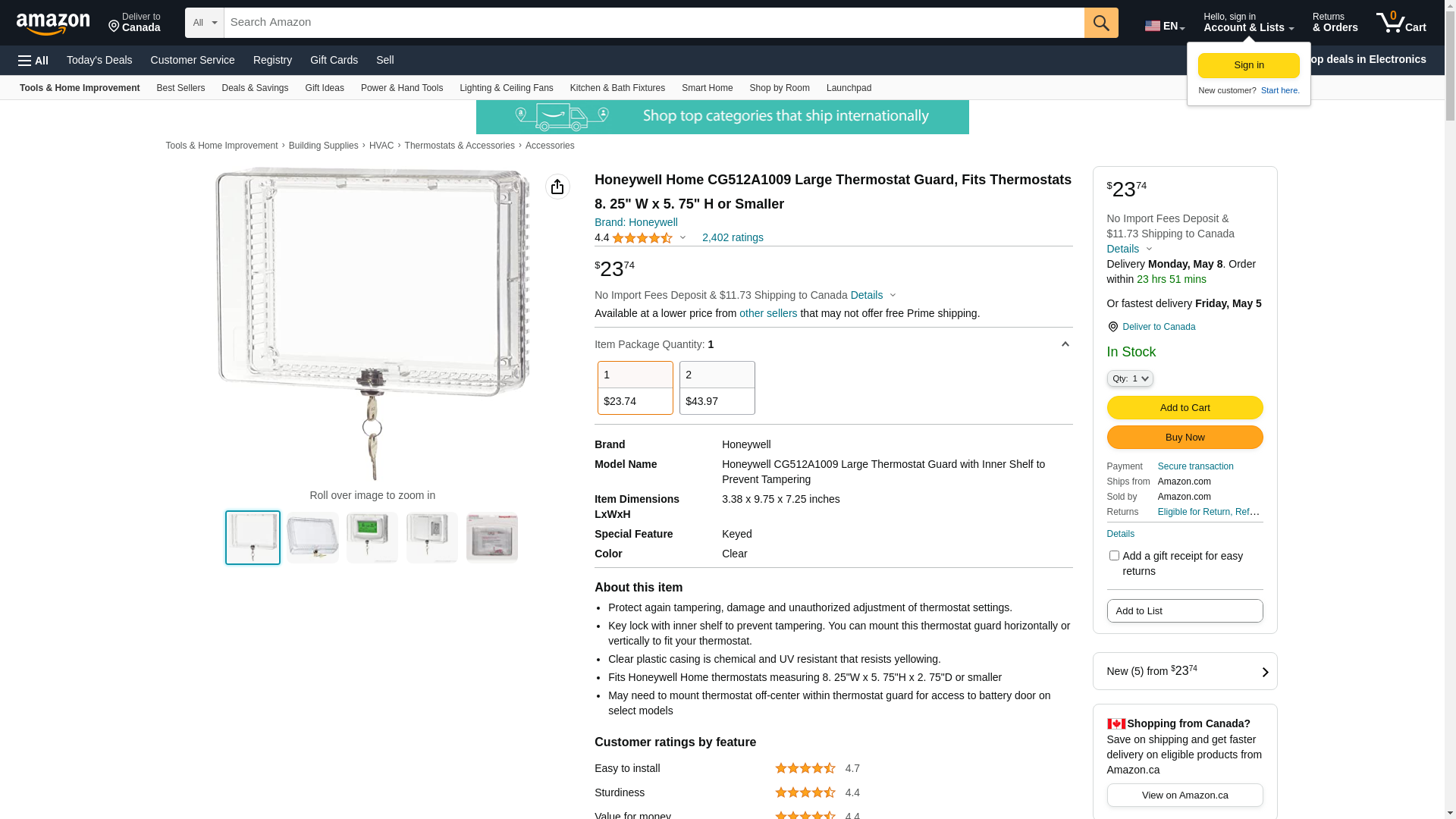The width and height of the screenshot is (1456, 819).
Task: Select package quantity 2 option at $43.97
Action: coord(717,388)
